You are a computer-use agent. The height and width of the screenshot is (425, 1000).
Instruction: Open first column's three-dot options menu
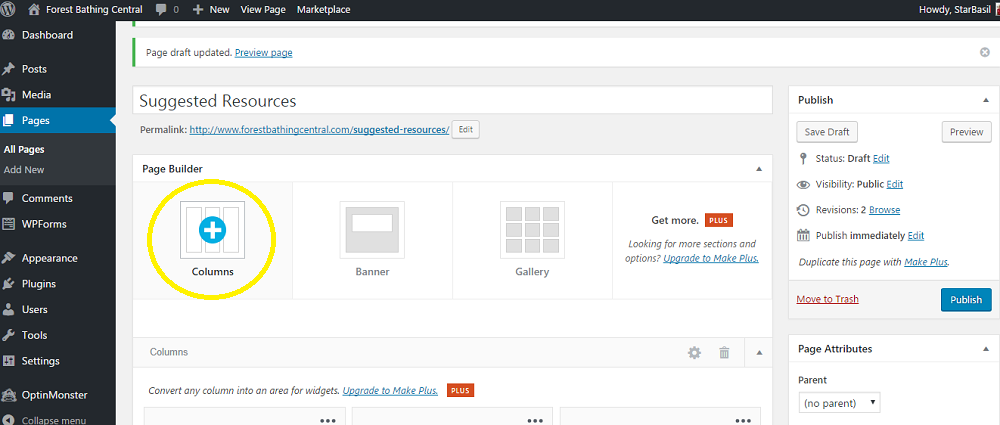pos(327,421)
